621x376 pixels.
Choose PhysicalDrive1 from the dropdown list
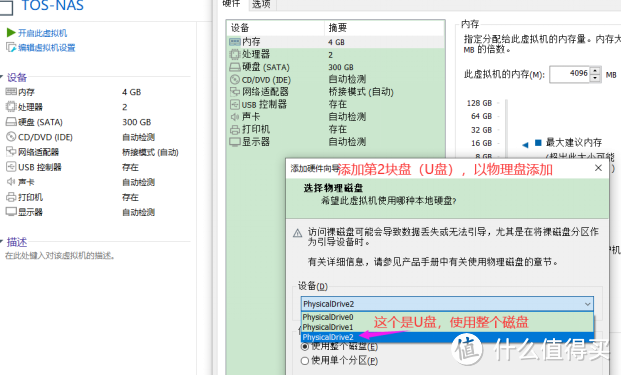[x=448, y=327]
